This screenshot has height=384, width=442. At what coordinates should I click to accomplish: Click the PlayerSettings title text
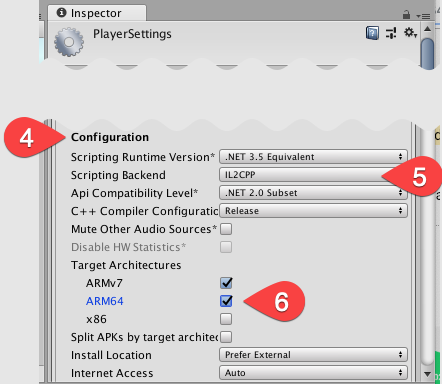(x=132, y=34)
